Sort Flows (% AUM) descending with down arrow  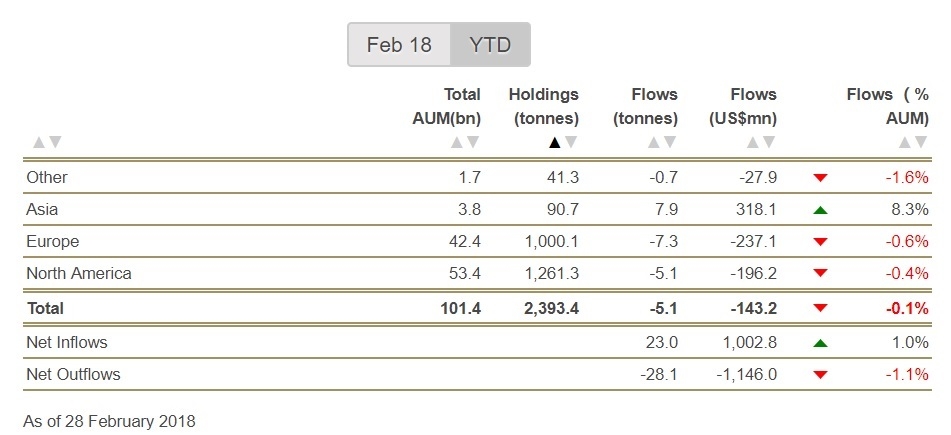(922, 142)
